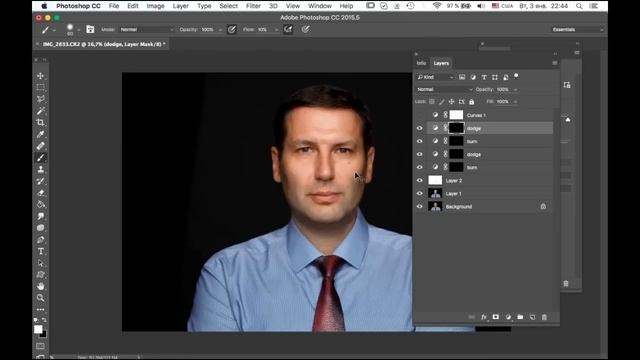Select the Hand tool
The height and width of the screenshot is (360, 640).
click(x=40, y=286)
